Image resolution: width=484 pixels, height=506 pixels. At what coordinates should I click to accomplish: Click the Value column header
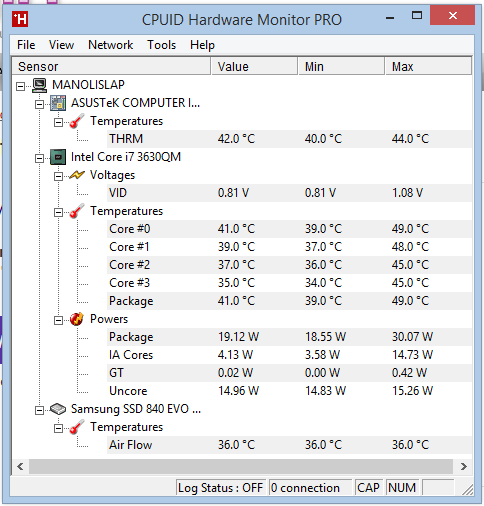tap(255, 66)
